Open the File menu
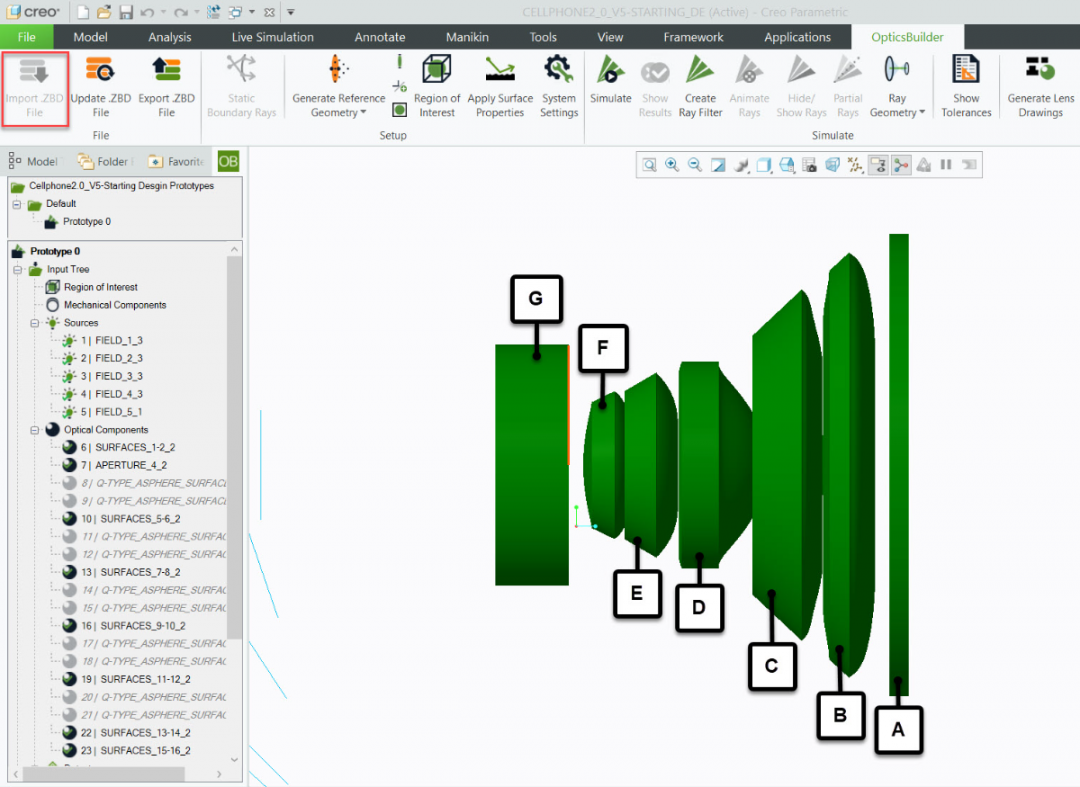The width and height of the screenshot is (1080, 787). [27, 37]
